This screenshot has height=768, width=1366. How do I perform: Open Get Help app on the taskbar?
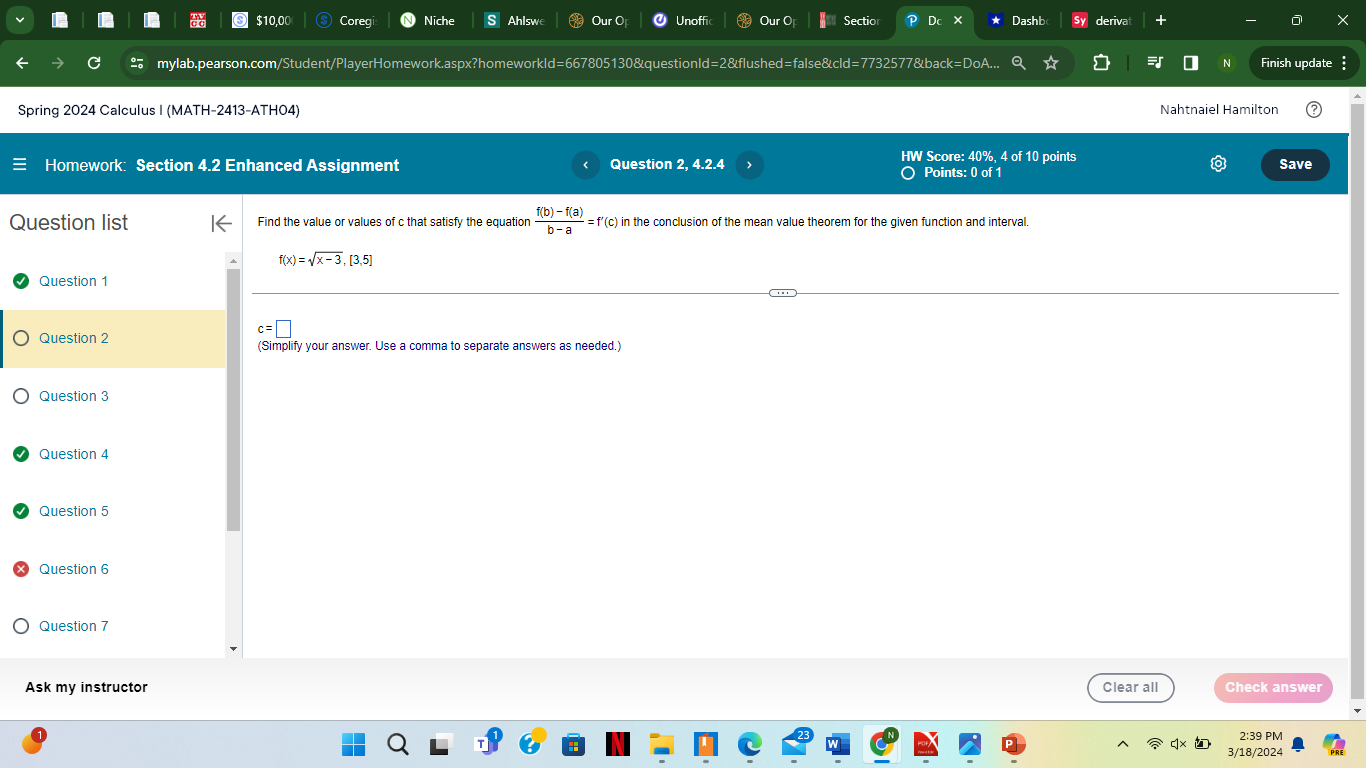click(x=530, y=744)
